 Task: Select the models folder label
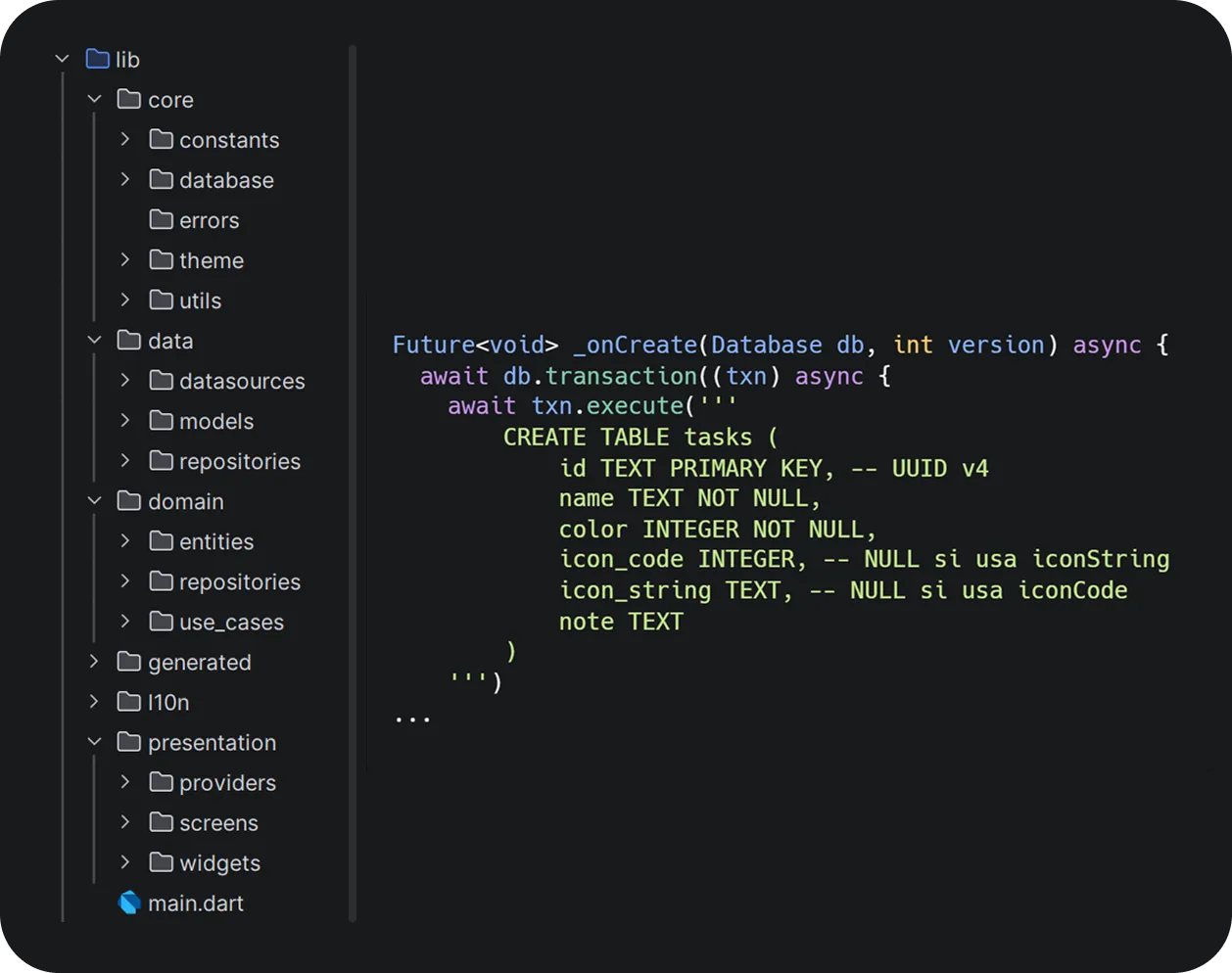tap(215, 421)
